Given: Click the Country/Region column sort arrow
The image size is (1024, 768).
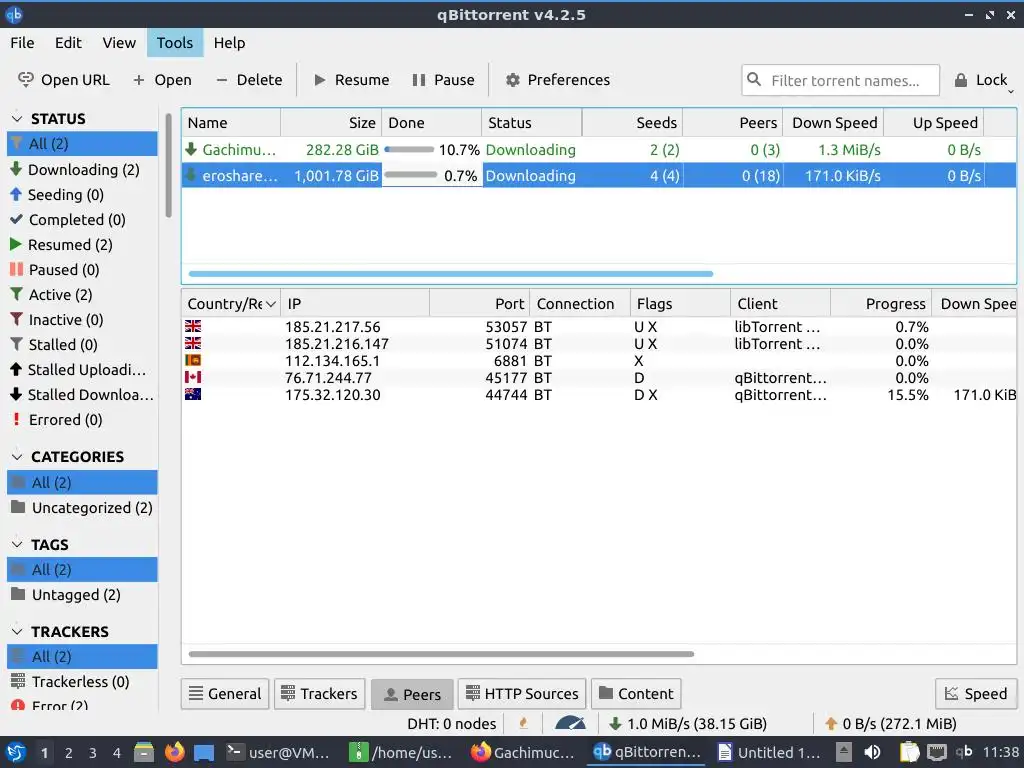Looking at the screenshot, I should (270, 304).
